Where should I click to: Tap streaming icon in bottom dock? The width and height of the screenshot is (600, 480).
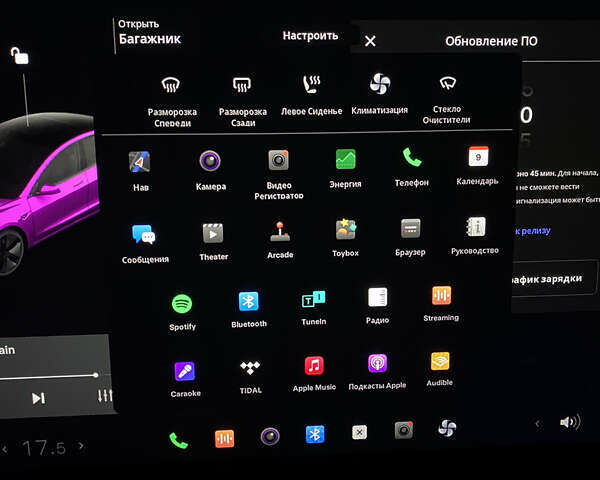[x=224, y=439]
